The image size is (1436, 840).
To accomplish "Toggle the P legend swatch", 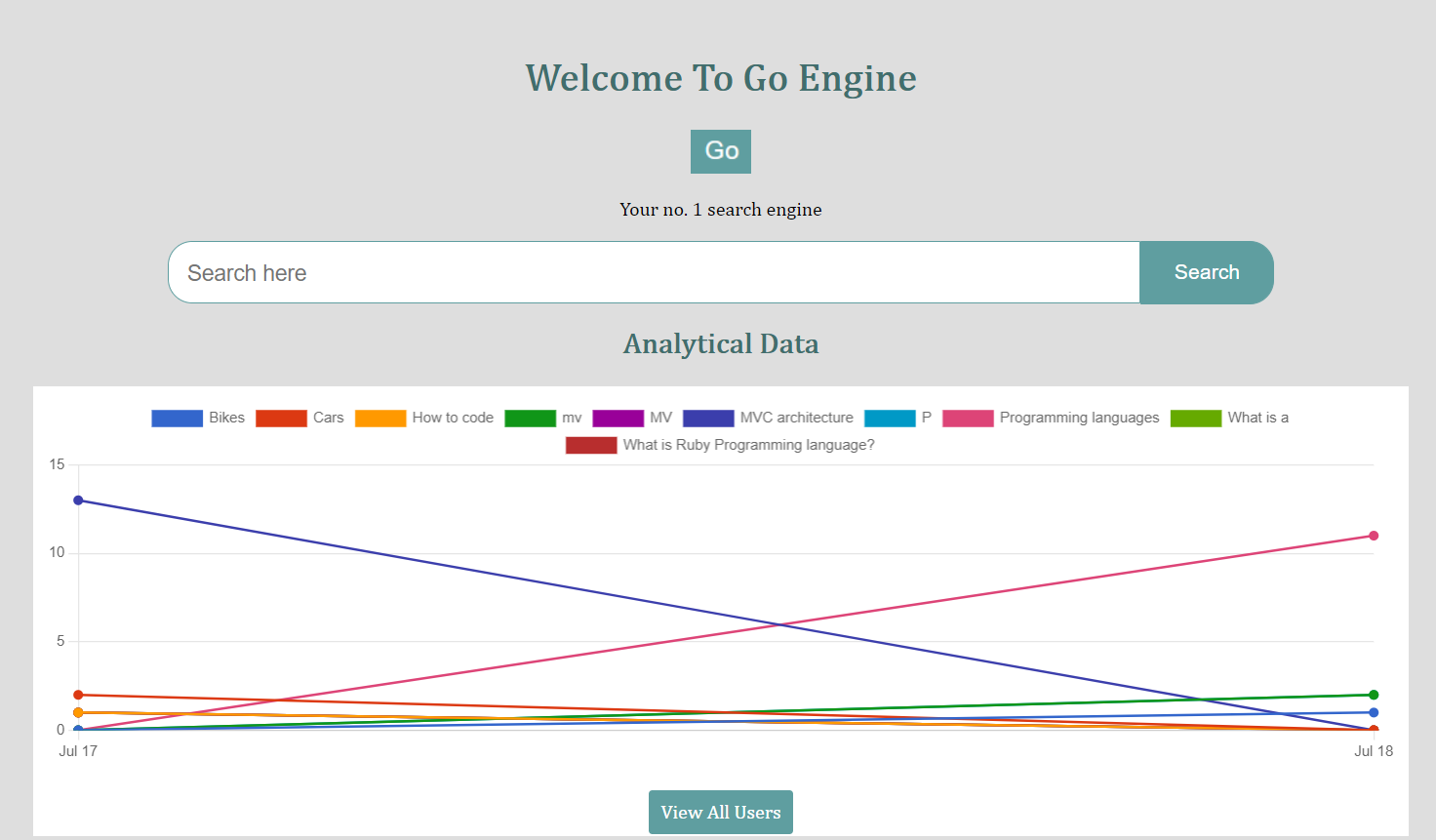I will click(x=890, y=418).
